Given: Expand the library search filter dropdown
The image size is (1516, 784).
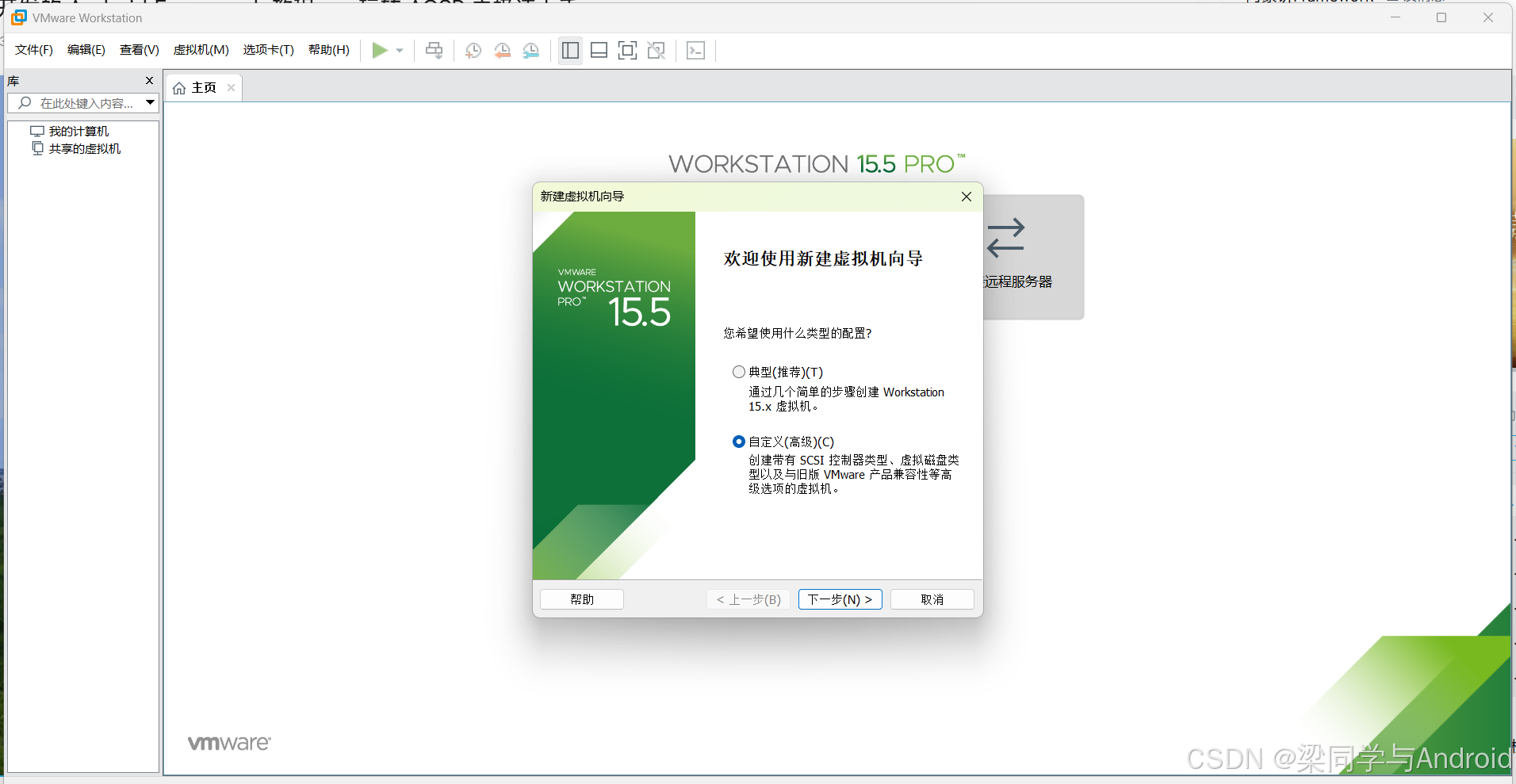Looking at the screenshot, I should (150, 102).
